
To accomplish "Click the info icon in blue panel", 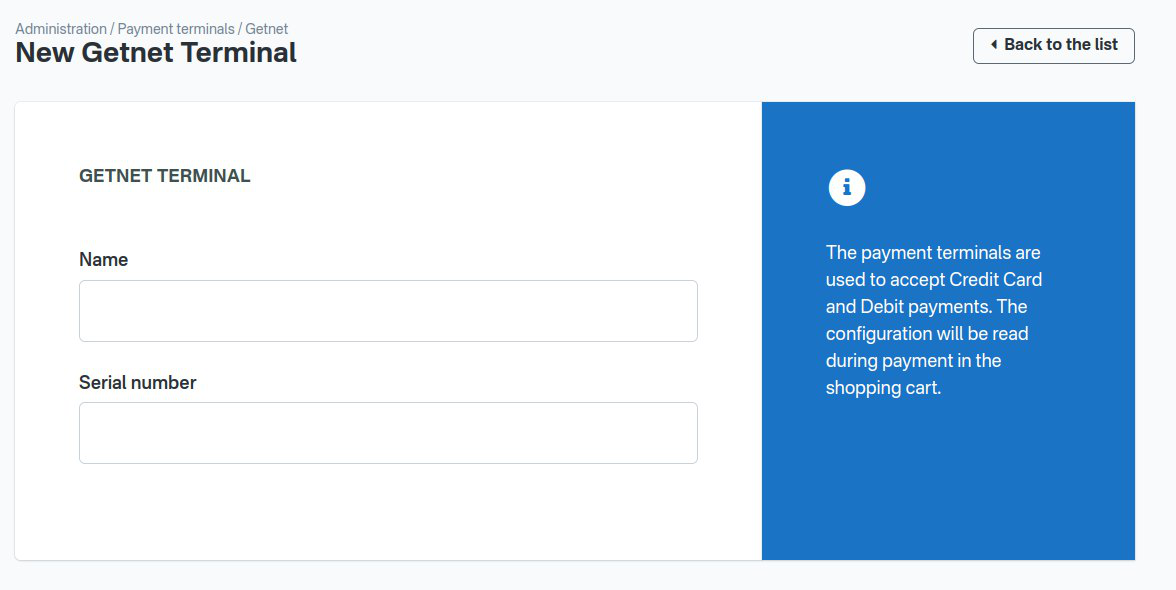I will pos(847,188).
